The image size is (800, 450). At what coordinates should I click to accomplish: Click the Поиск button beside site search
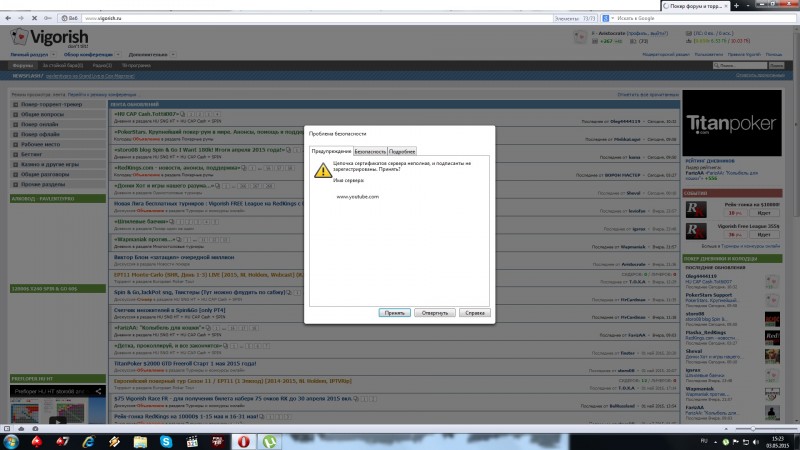click(x=777, y=65)
